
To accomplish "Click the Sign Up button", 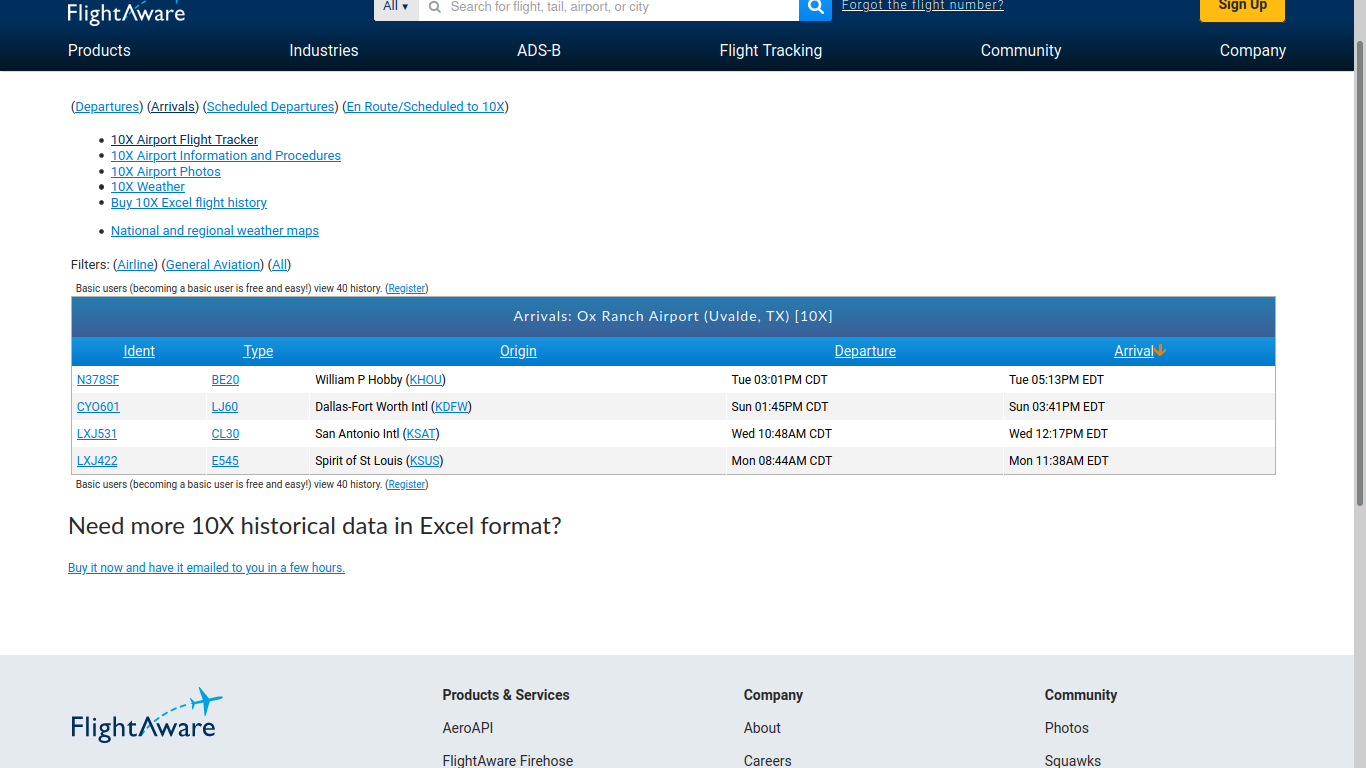I will pyautogui.click(x=1242, y=8).
